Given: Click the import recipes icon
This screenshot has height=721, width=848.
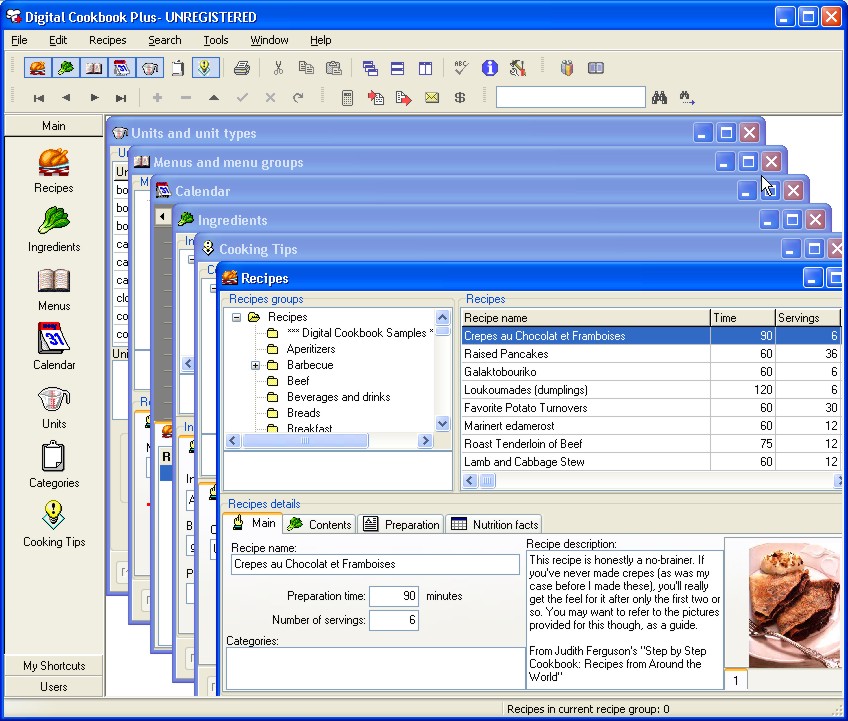Looking at the screenshot, I should click(375, 98).
